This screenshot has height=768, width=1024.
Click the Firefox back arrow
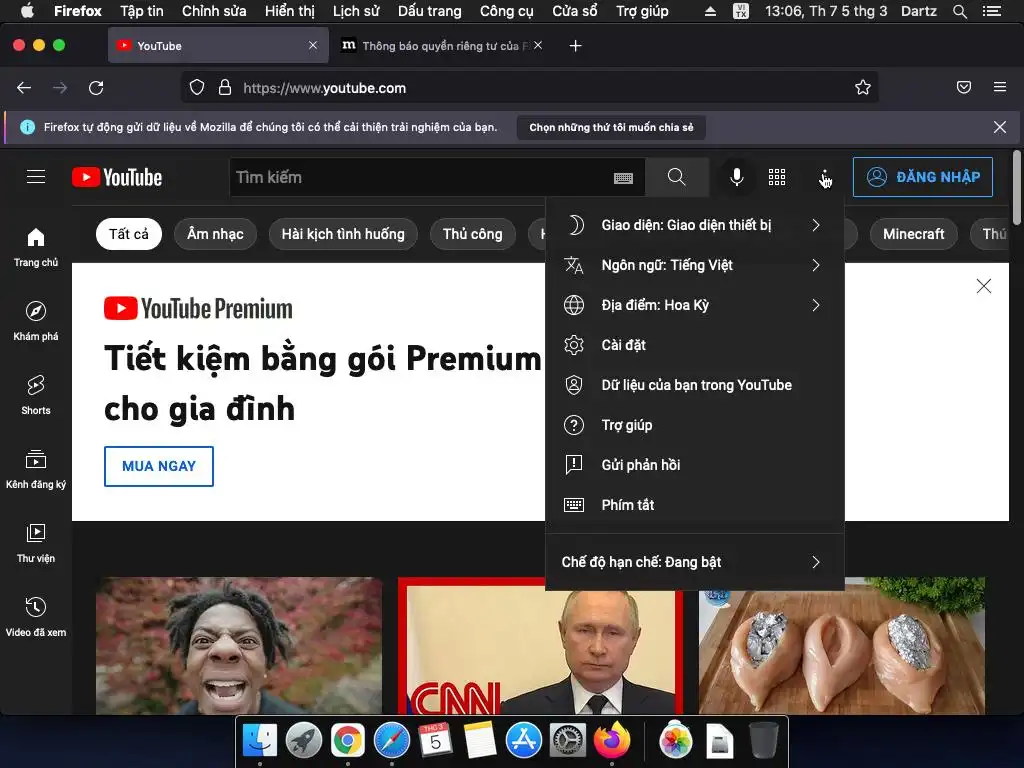tap(24, 88)
